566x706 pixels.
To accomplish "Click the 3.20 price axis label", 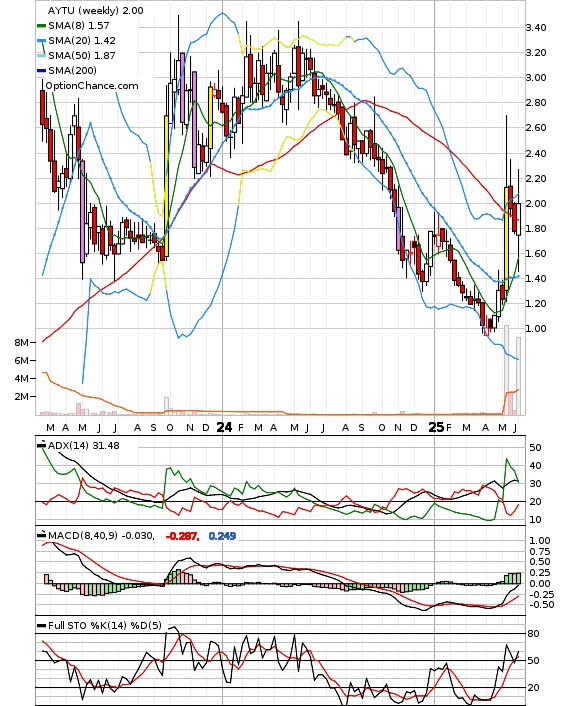I will click(x=536, y=53).
